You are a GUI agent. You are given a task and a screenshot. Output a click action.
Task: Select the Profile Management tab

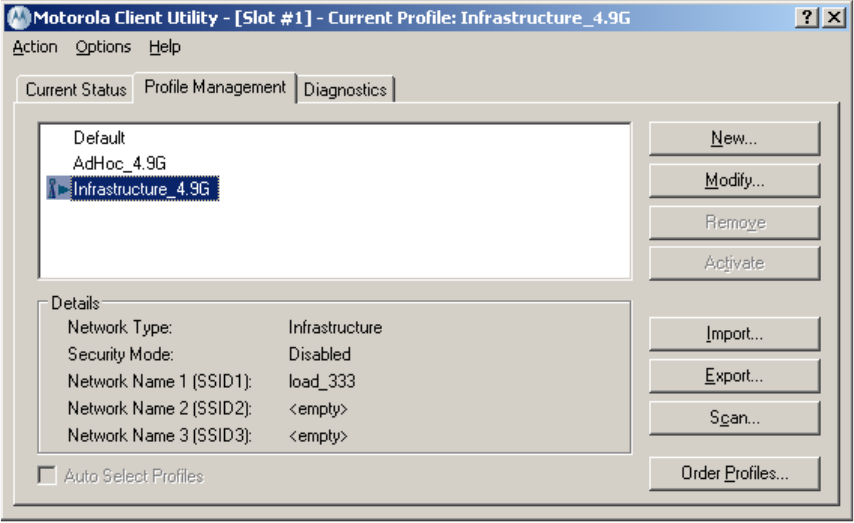tap(215, 87)
